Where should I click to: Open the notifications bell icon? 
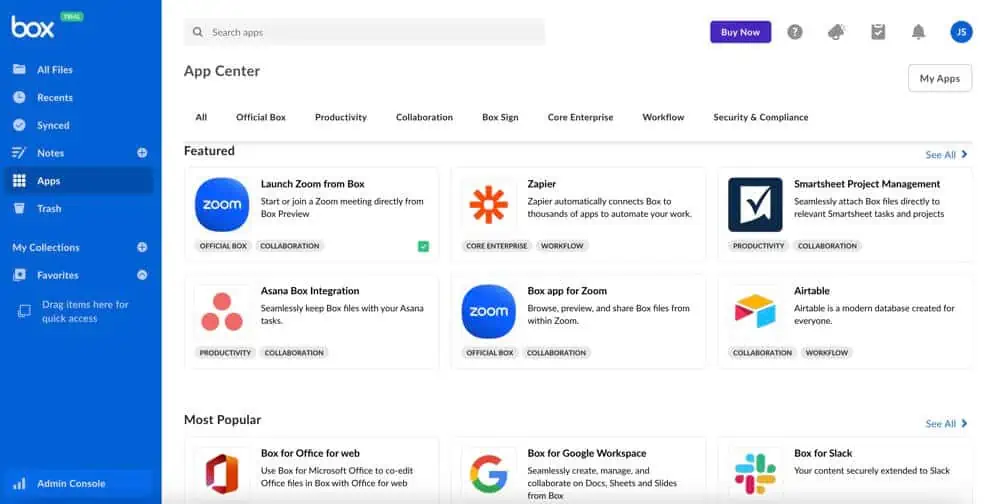pyautogui.click(x=918, y=32)
